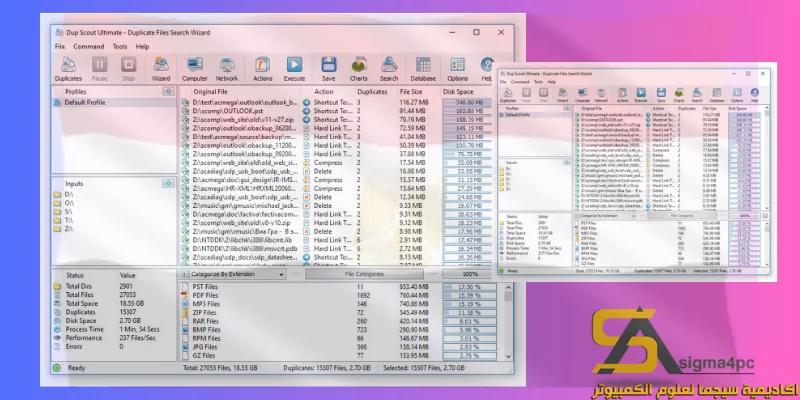Select S:\ input folder in large window
Image resolution: width=800 pixels, height=400 pixels.
click(69, 211)
